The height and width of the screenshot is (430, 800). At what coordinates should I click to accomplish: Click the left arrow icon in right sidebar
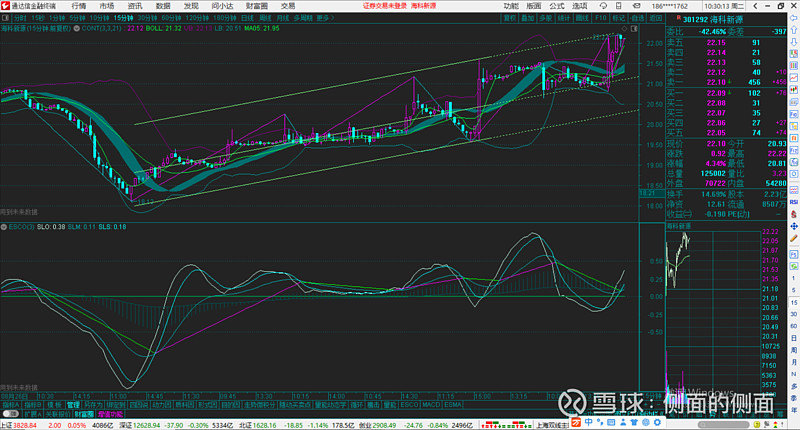click(794, 18)
